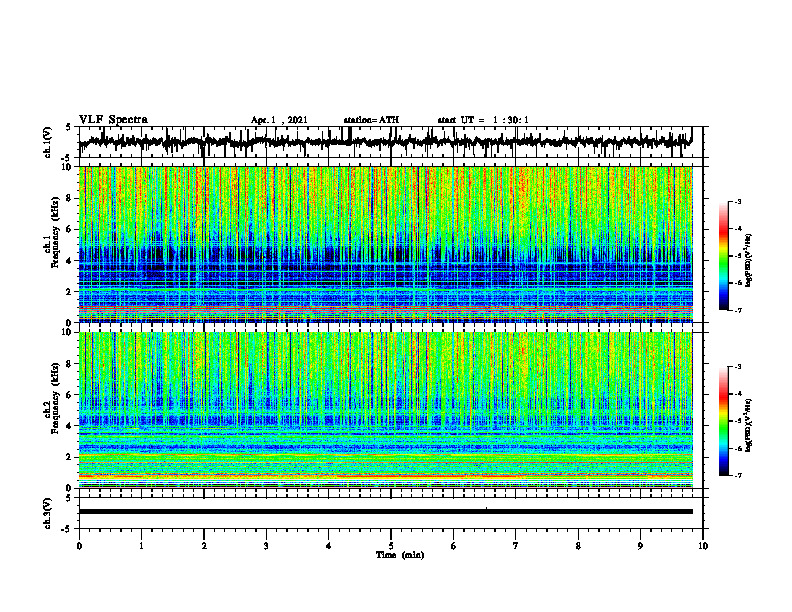The height and width of the screenshot is (612, 792).
Task: Click the ch.2 "Frequency (kHz)" axis label
Action: click(55, 397)
